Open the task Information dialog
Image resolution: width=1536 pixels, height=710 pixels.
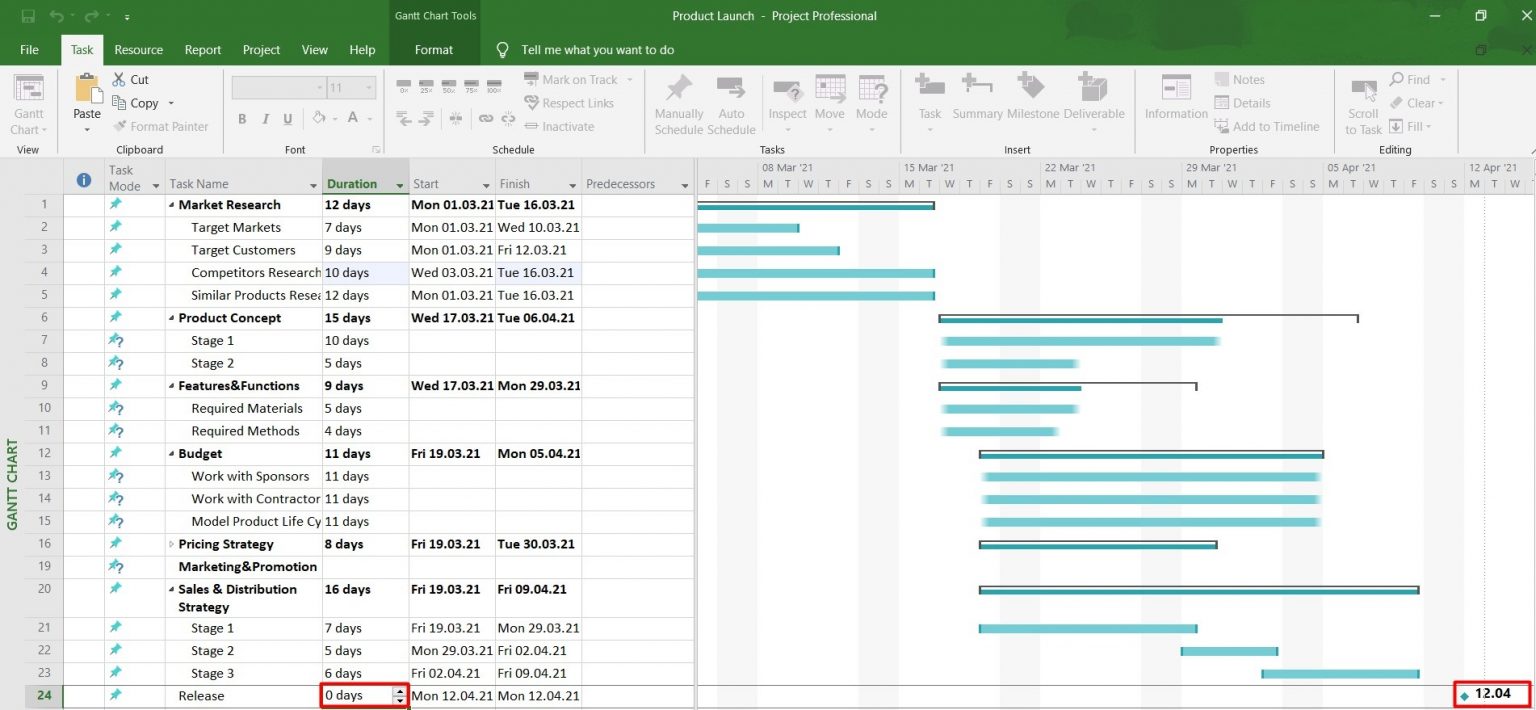1174,95
